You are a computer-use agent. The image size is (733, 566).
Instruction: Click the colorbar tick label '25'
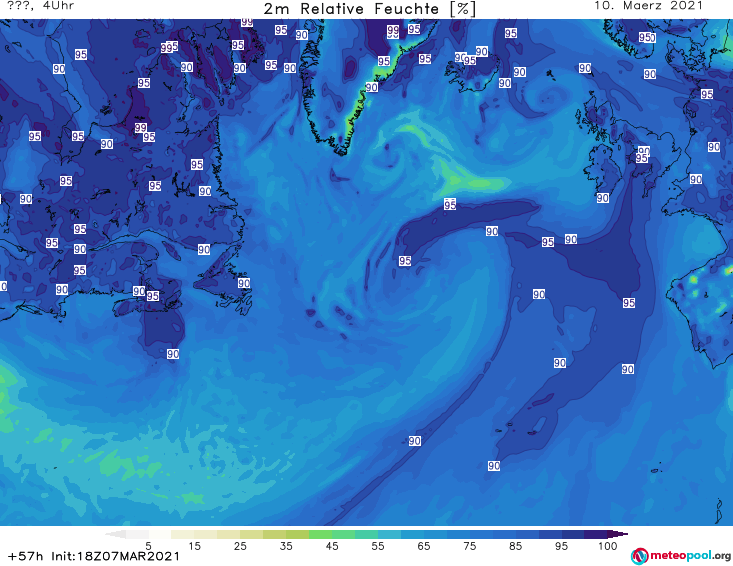coord(240,546)
